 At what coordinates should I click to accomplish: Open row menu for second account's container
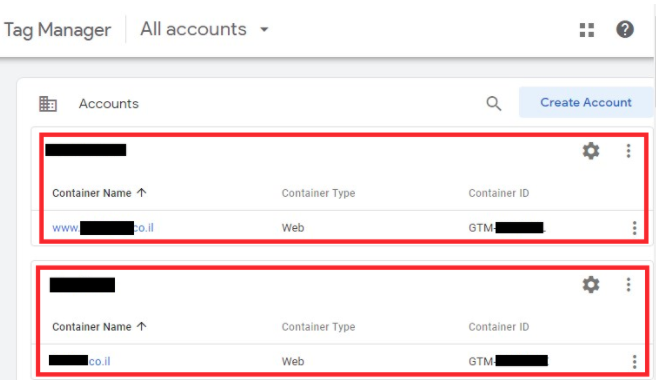tap(635, 361)
